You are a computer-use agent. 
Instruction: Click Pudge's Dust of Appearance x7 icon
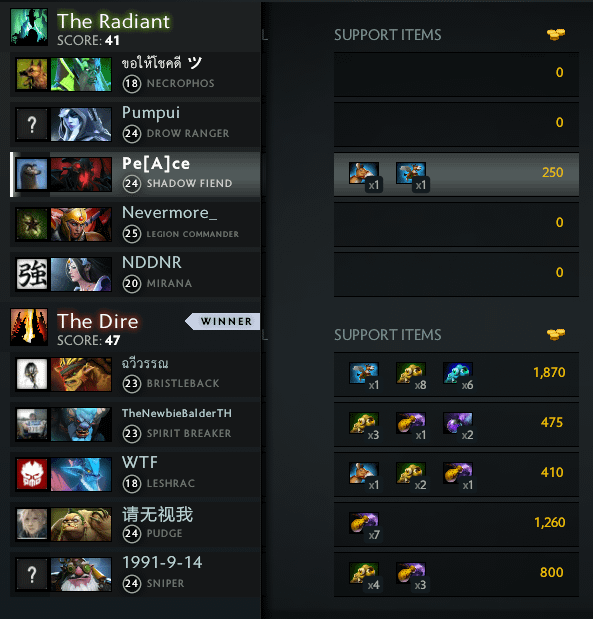[364, 523]
